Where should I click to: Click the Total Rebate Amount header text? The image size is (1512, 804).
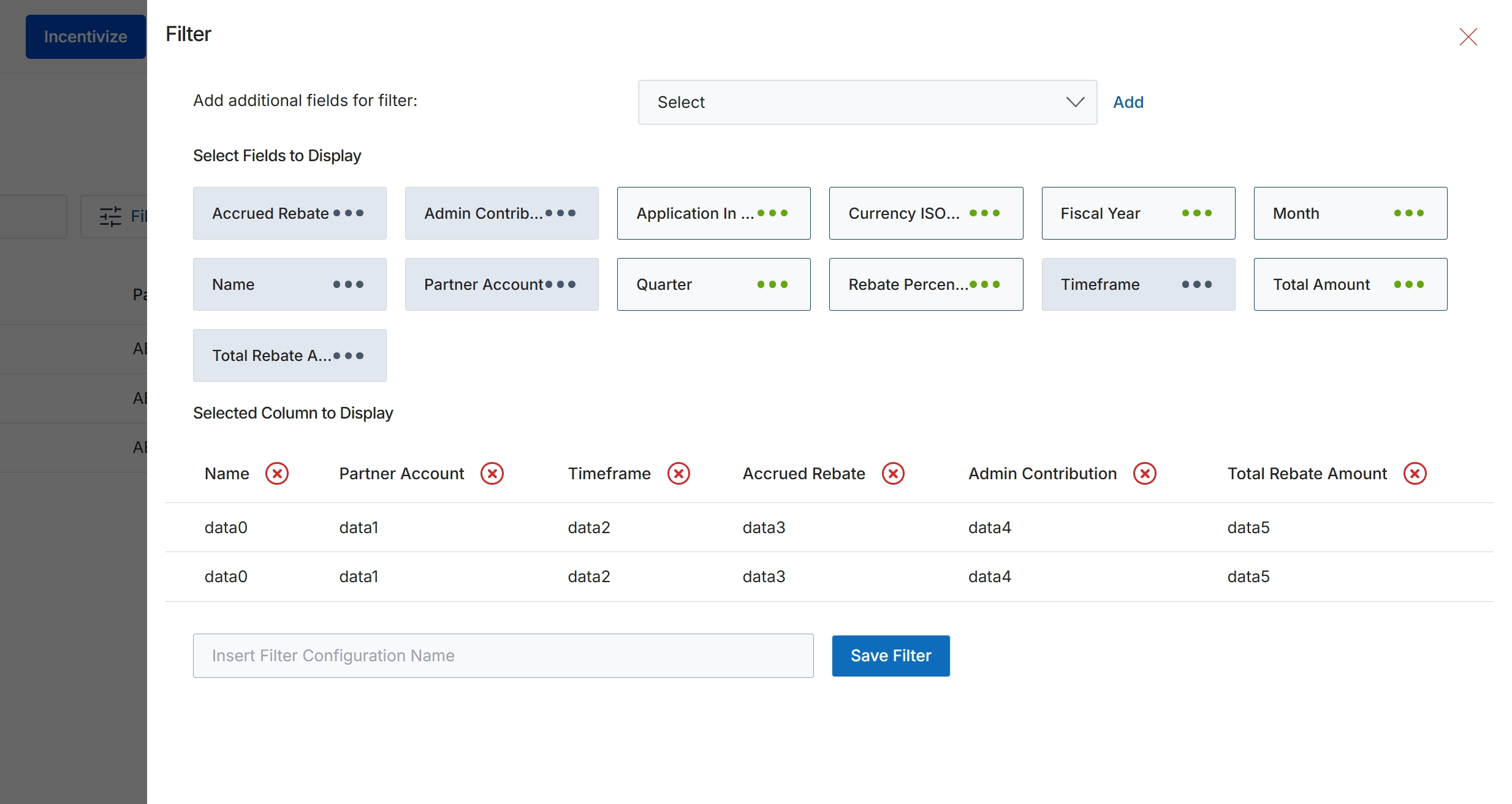(1307, 474)
